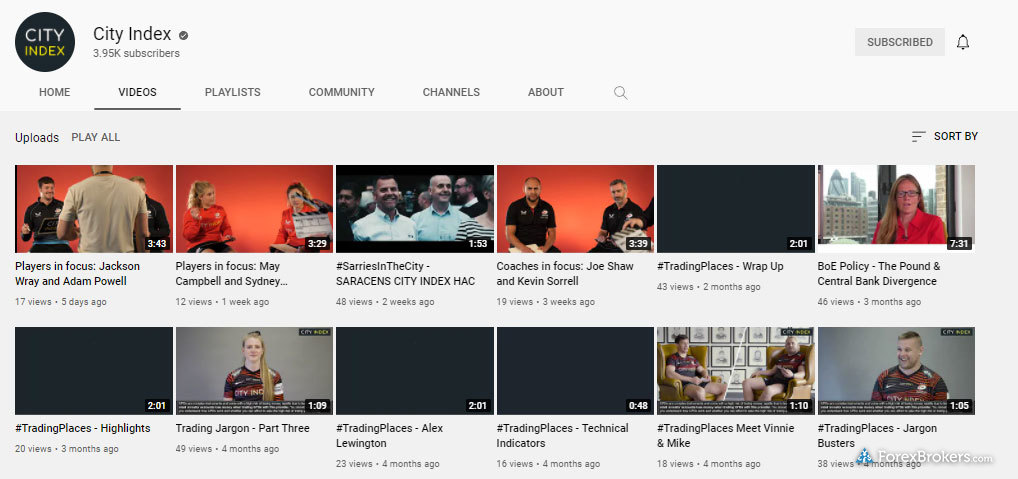1018x479 pixels.
Task: Open Coaches in focus video thumbnail
Action: pyautogui.click(x=575, y=209)
